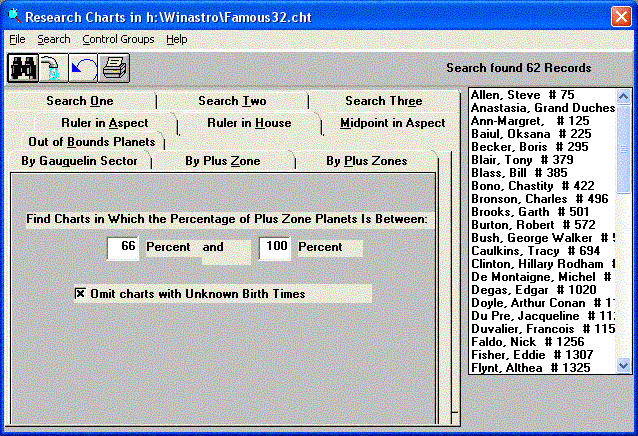The height and width of the screenshot is (436, 638).
Task: Toggle Omit charts with Unknown Birth Times
Action: pyautogui.click(x=81, y=293)
